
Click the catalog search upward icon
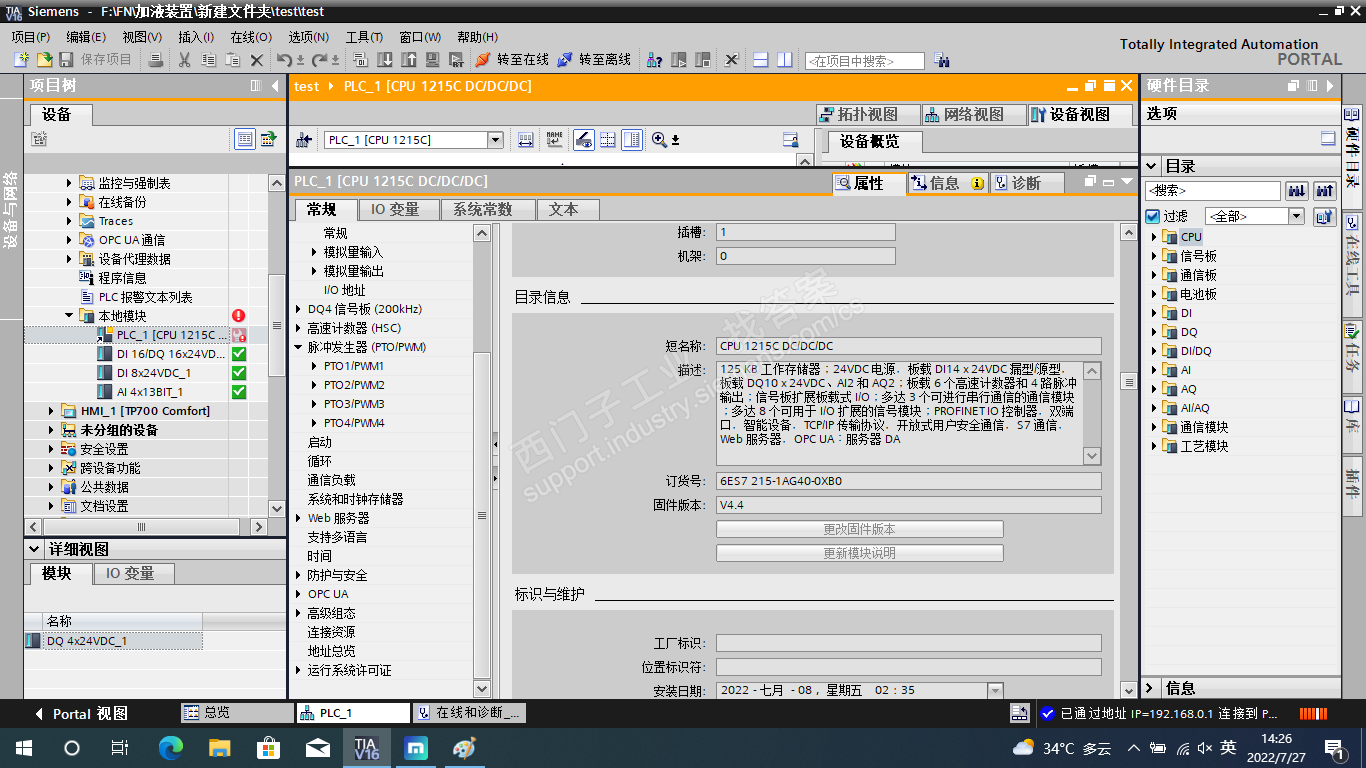[x=1324, y=190]
